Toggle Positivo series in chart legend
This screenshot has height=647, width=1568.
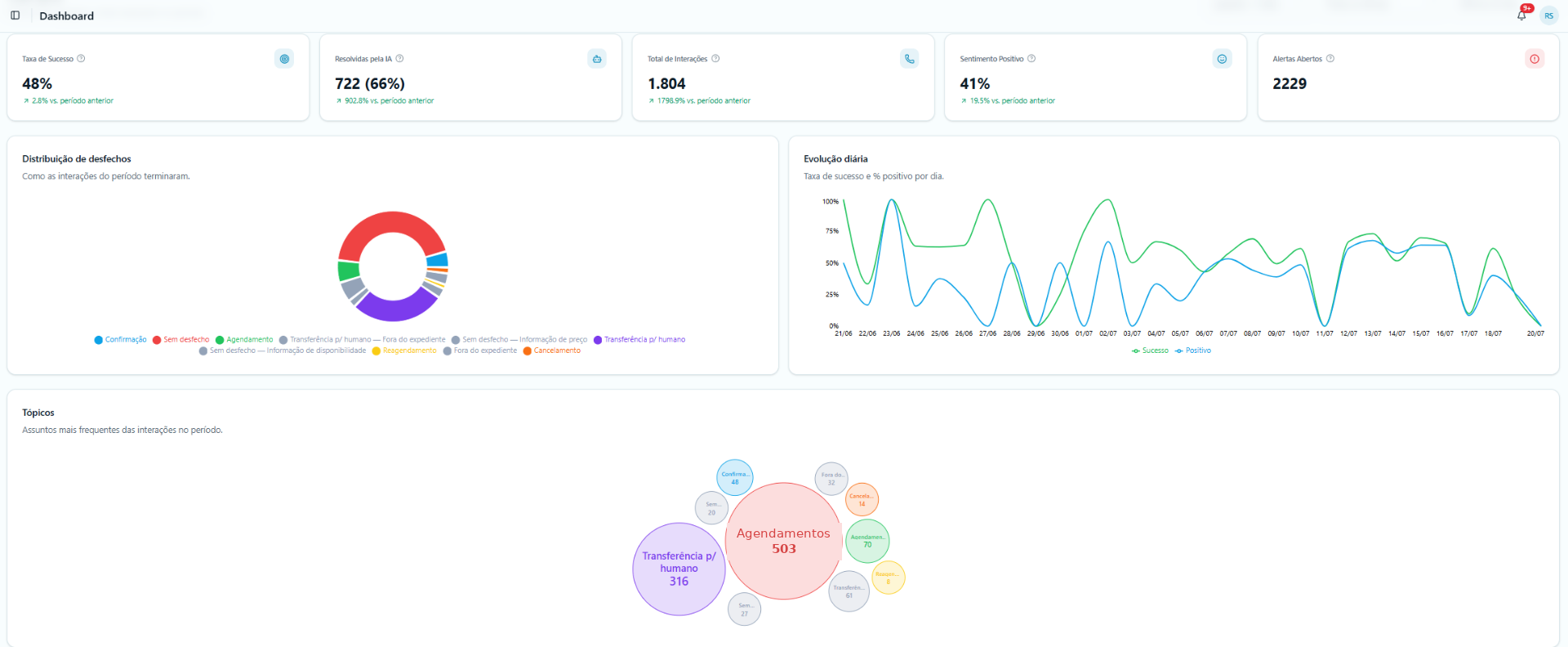[1193, 350]
